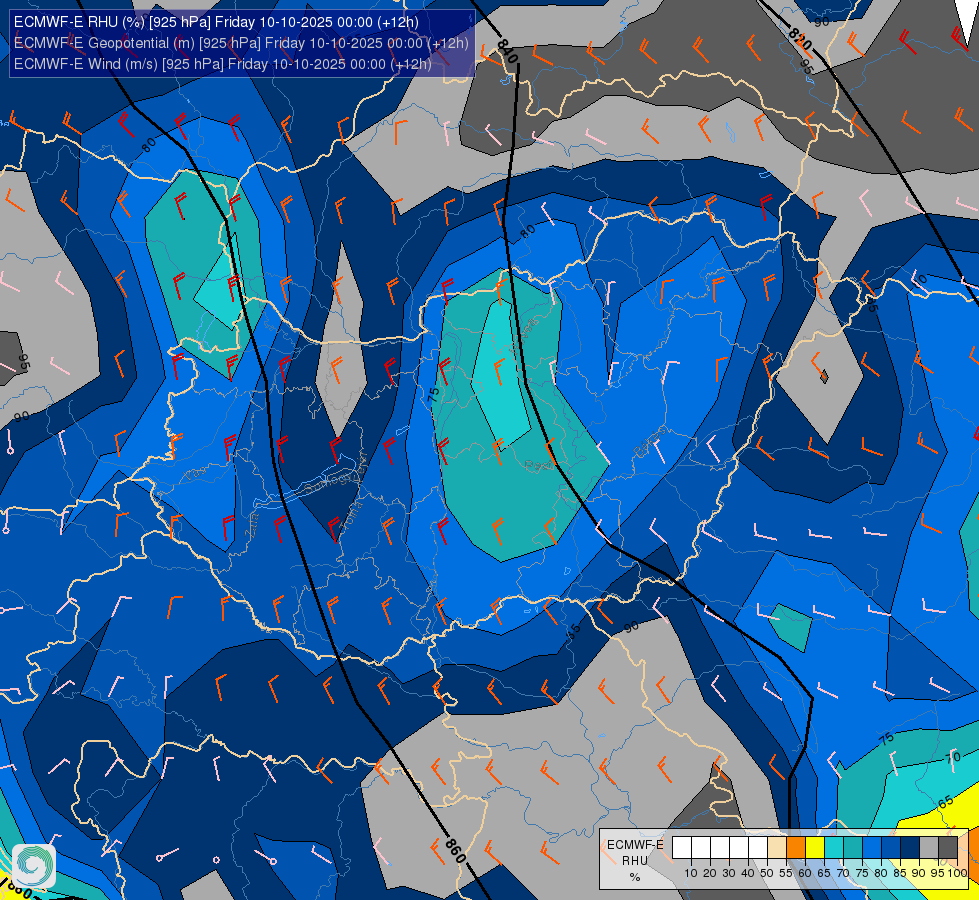Click the 860 geopotential contour label

point(456,851)
